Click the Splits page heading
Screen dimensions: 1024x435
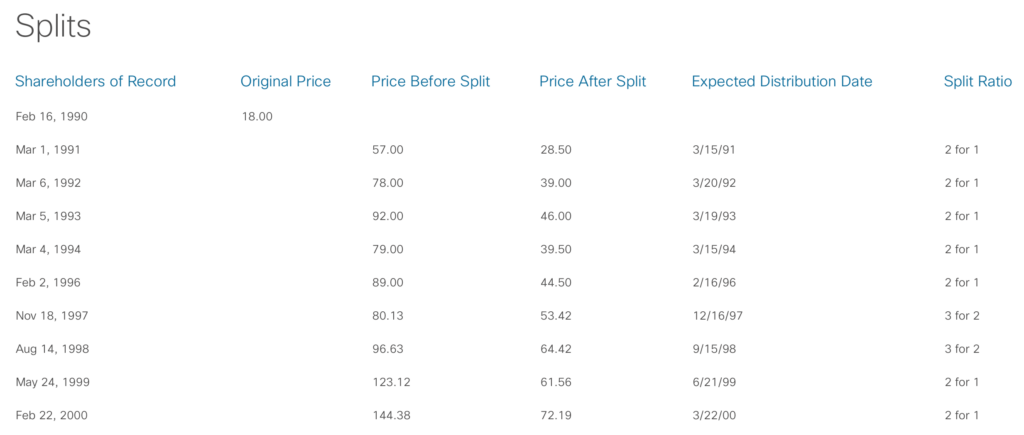coord(53,27)
